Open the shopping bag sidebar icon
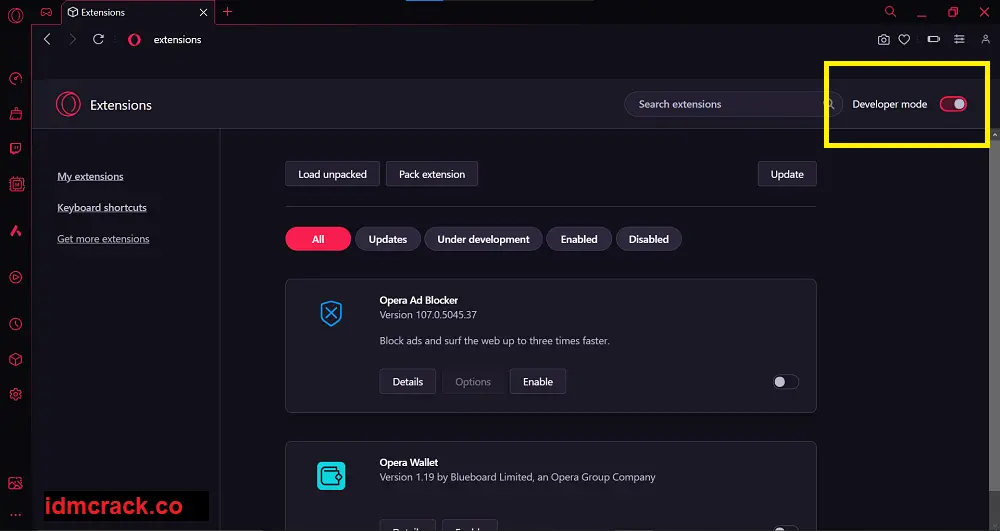 click(x=16, y=114)
